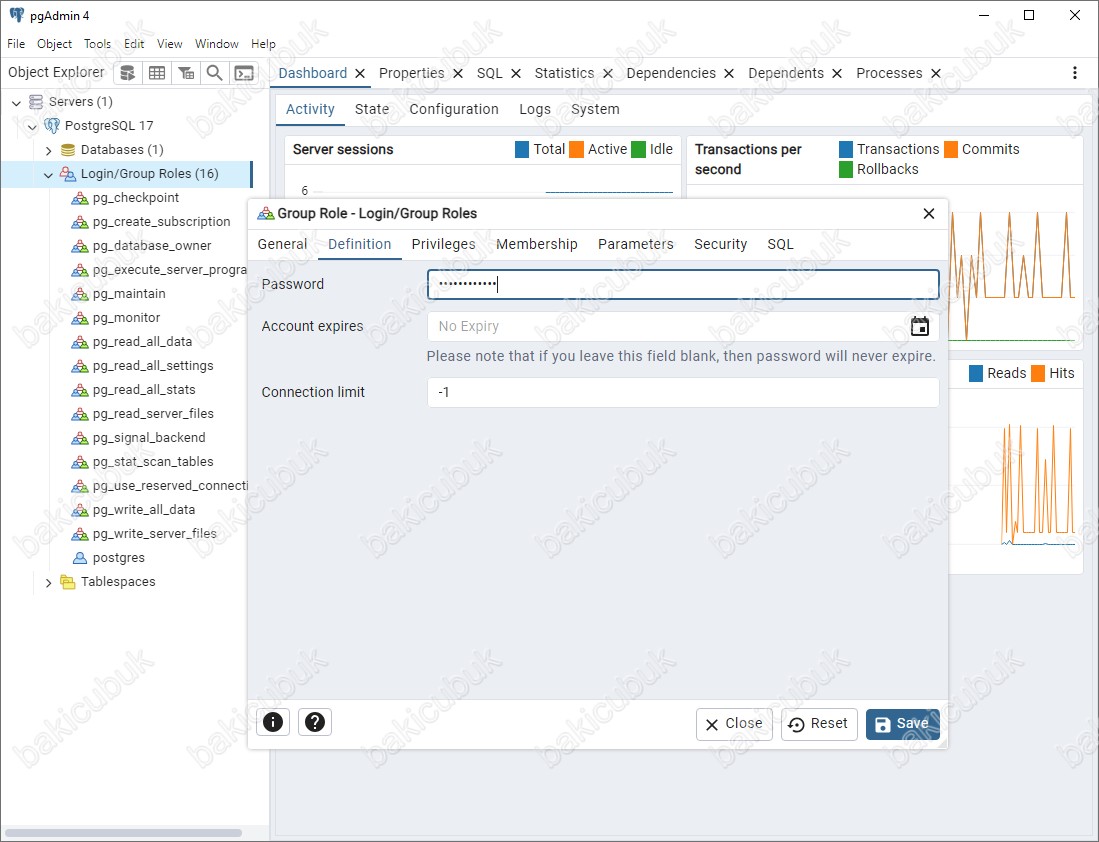Viewport: 1099px width, 842px height.
Task: Click the blue Total legend swatch
Action: (x=522, y=149)
